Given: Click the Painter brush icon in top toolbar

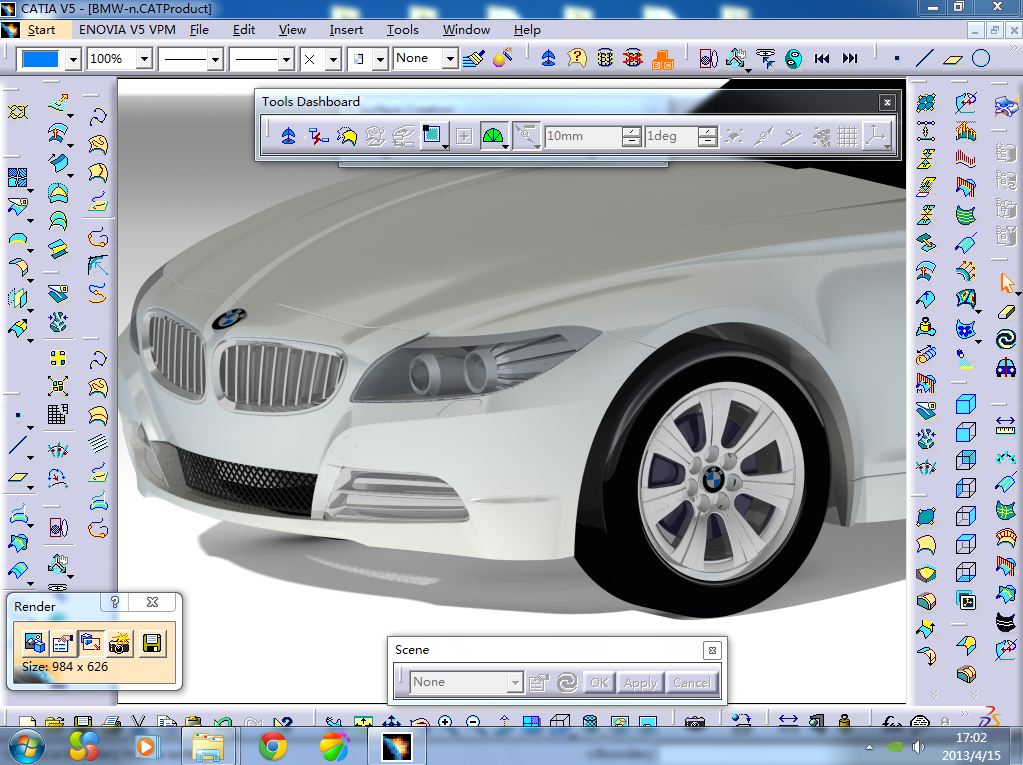Looking at the screenshot, I should pos(474,59).
